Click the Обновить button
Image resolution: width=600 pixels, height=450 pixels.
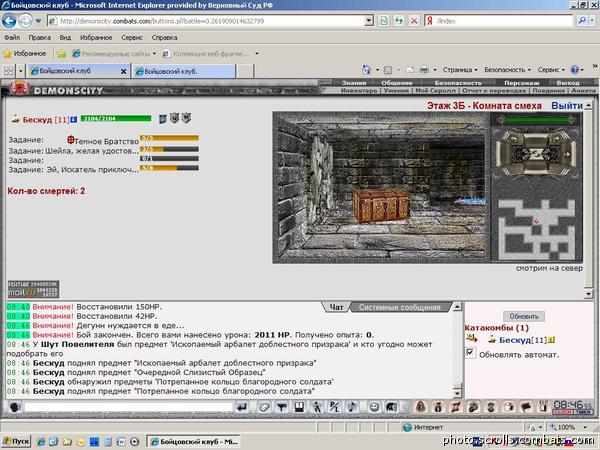pyautogui.click(x=524, y=316)
